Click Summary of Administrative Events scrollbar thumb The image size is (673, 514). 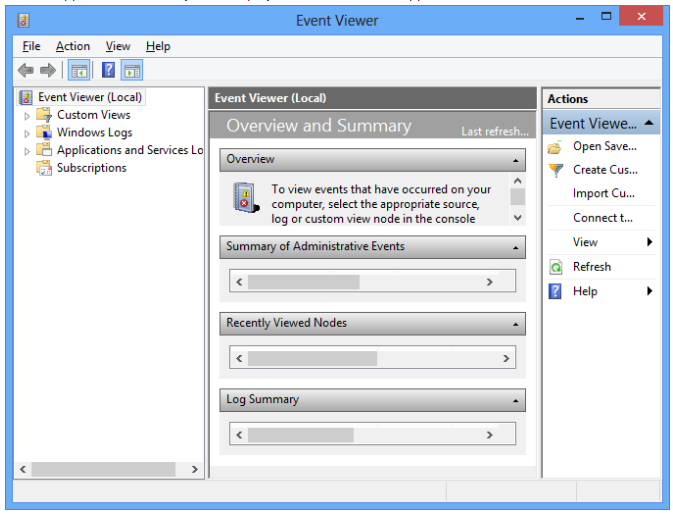303,282
